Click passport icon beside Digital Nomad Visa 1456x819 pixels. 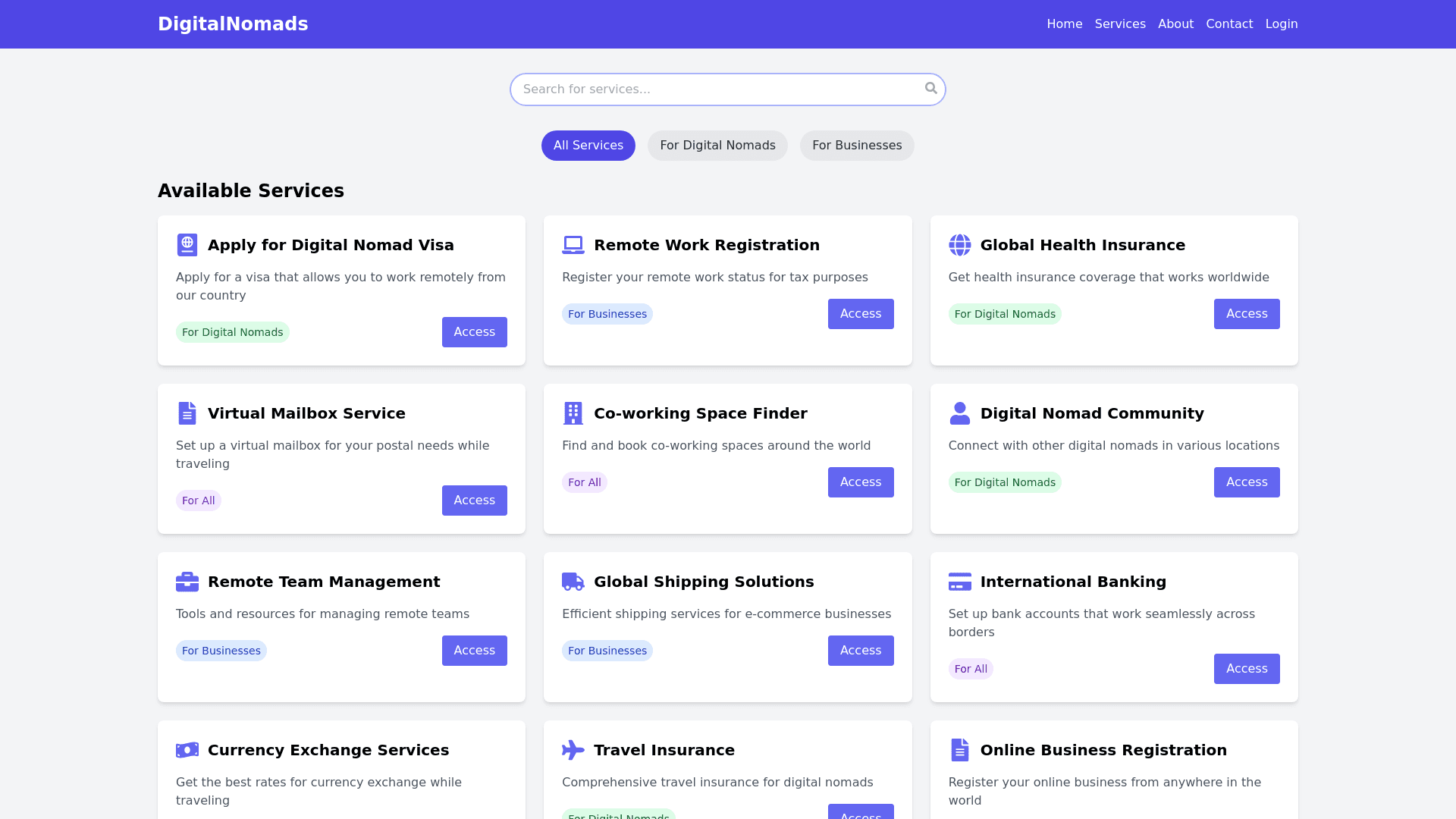click(x=187, y=245)
